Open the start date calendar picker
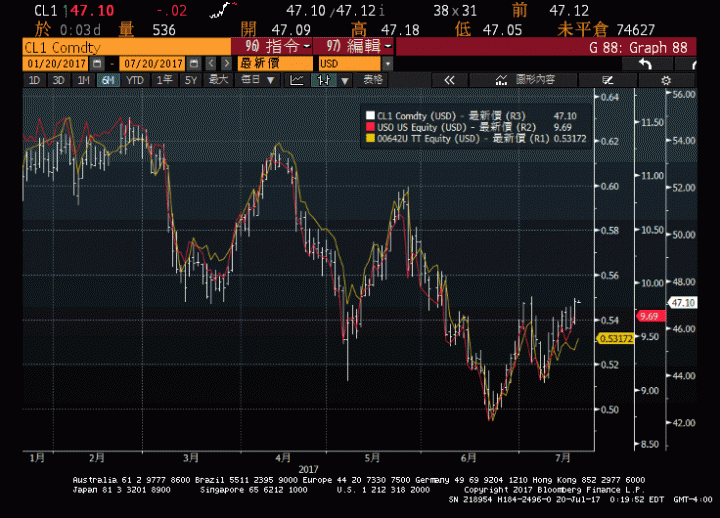 (x=97, y=63)
